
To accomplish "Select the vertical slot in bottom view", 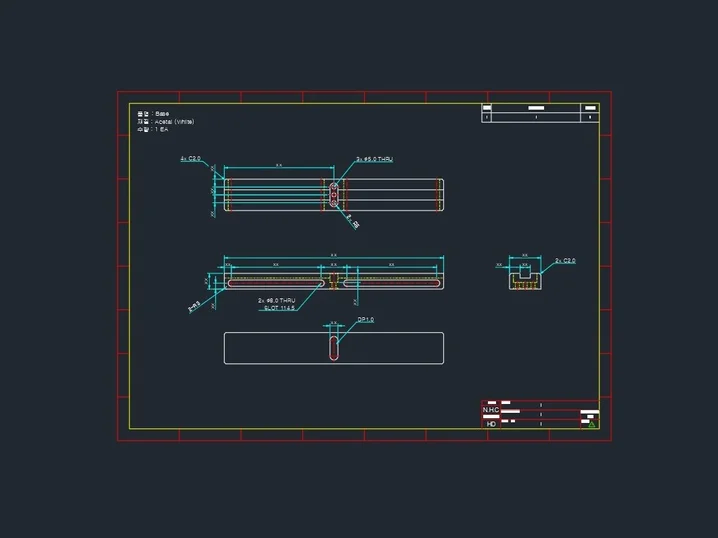I will coord(334,347).
